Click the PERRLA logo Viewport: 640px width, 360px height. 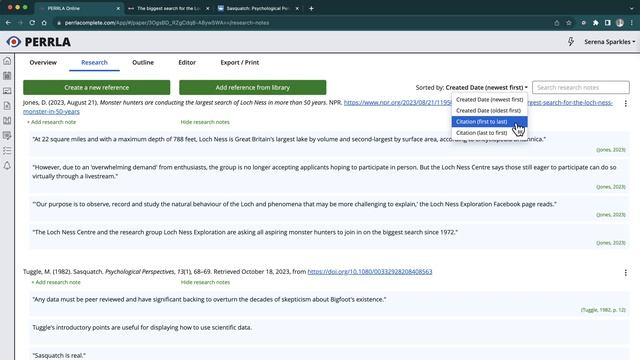[38, 42]
